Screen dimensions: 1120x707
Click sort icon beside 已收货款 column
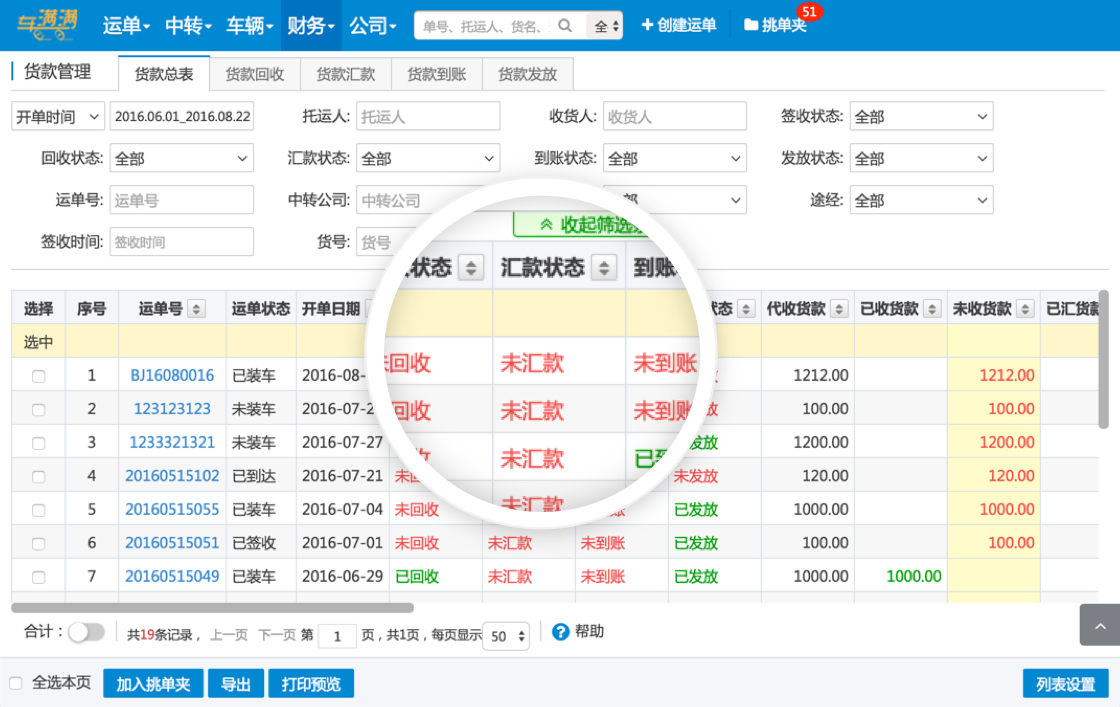tap(932, 309)
